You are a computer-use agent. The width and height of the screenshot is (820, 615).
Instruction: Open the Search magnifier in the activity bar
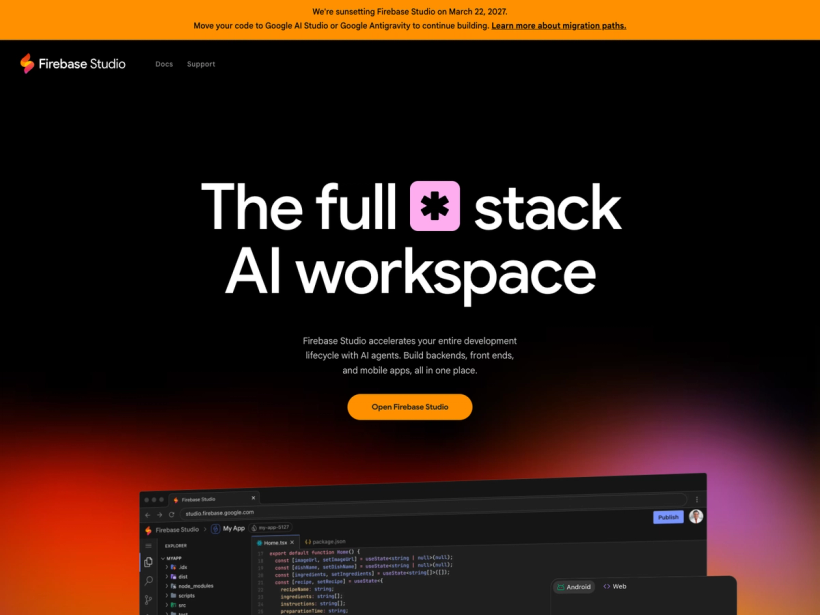pos(149,580)
